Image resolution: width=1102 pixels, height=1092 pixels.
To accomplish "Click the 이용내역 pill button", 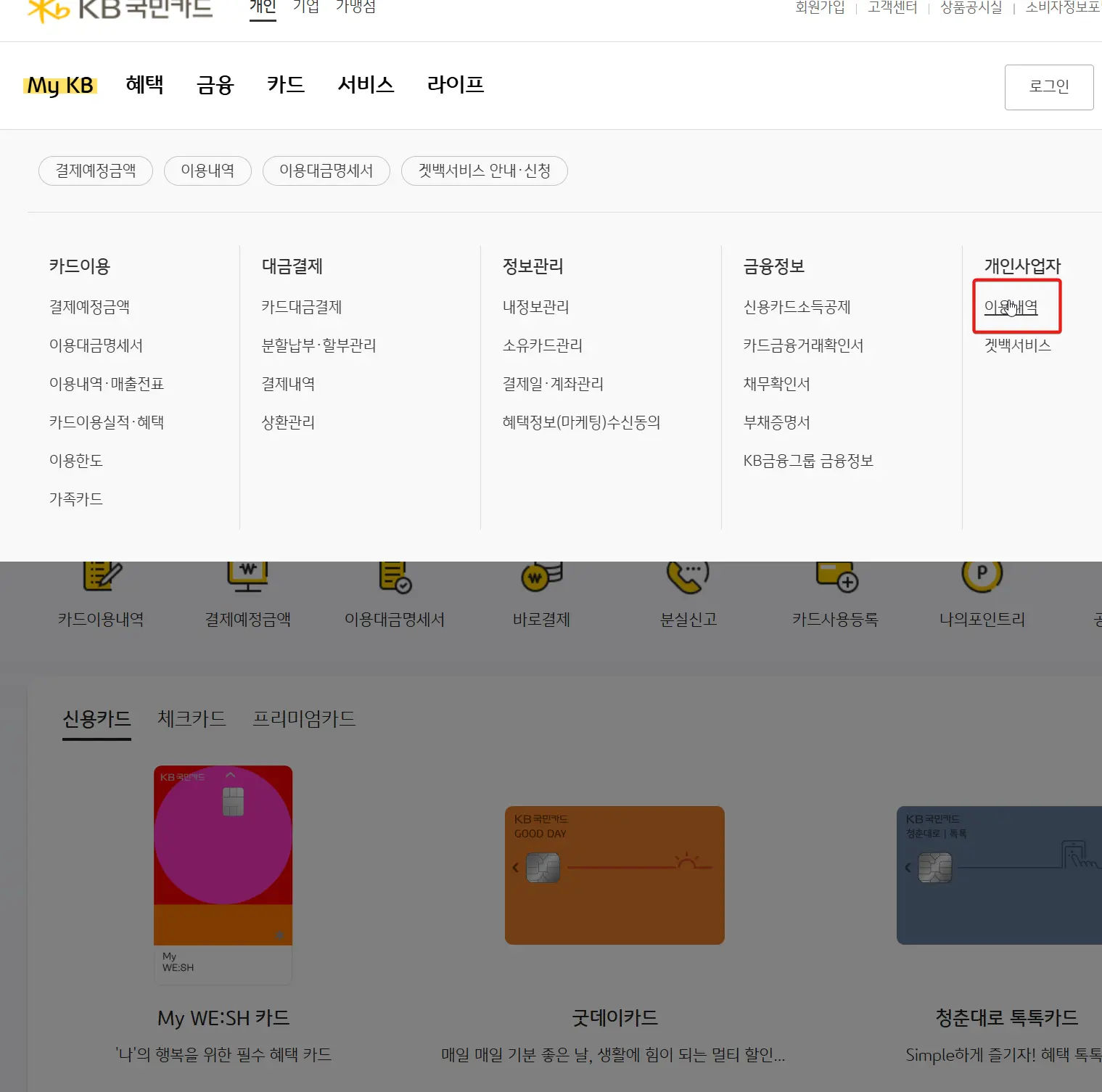I will coord(207,171).
